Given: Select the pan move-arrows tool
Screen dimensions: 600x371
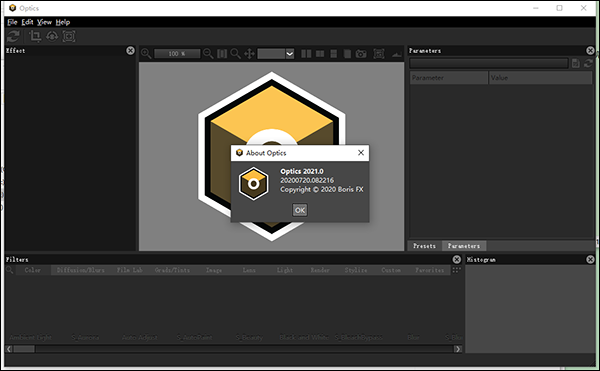Looking at the screenshot, I should point(249,54).
